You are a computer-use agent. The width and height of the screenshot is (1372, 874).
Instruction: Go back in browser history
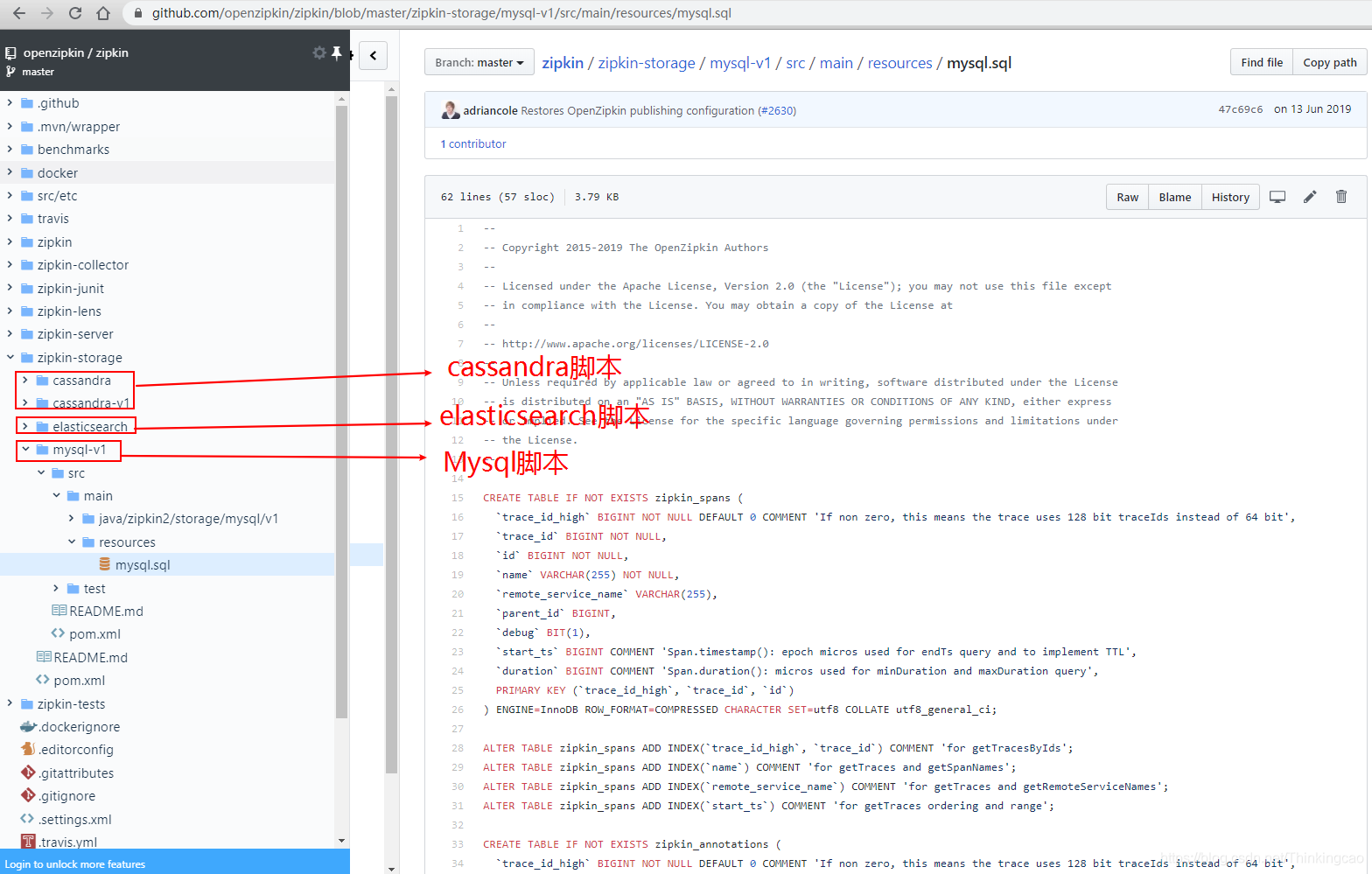click(19, 13)
